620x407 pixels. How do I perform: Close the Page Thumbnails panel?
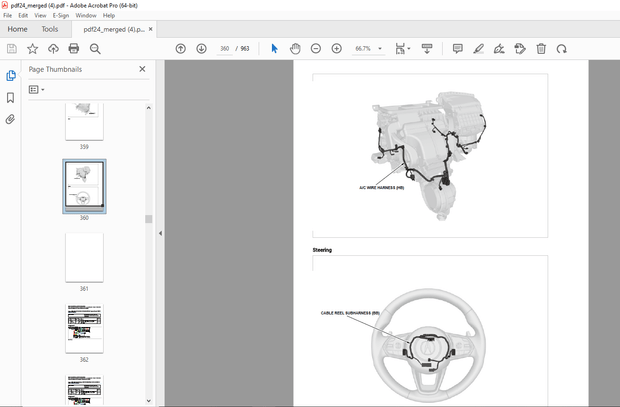tap(142, 69)
